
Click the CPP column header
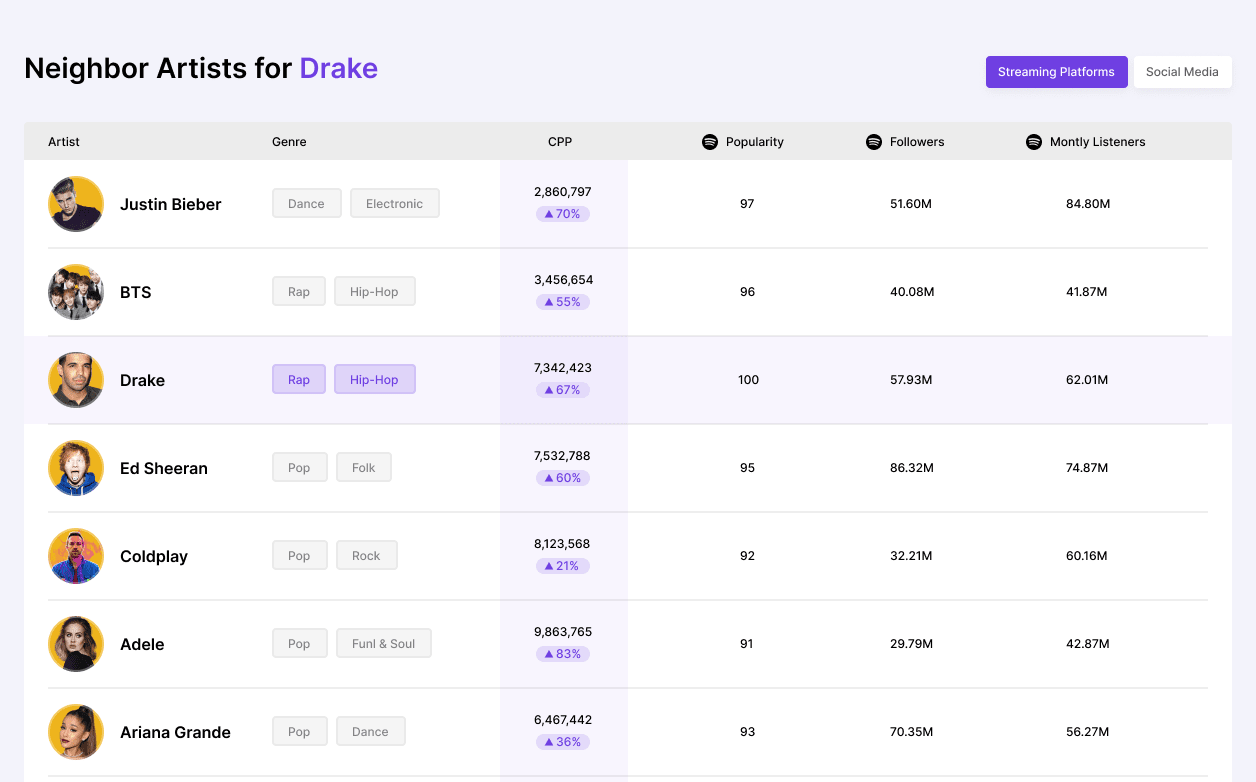pyautogui.click(x=560, y=142)
